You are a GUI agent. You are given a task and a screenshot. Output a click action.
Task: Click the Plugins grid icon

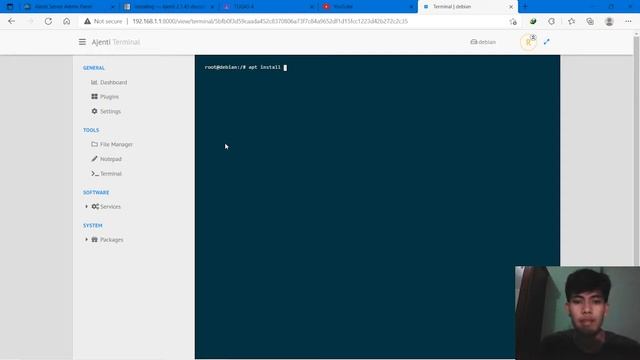coord(94,96)
